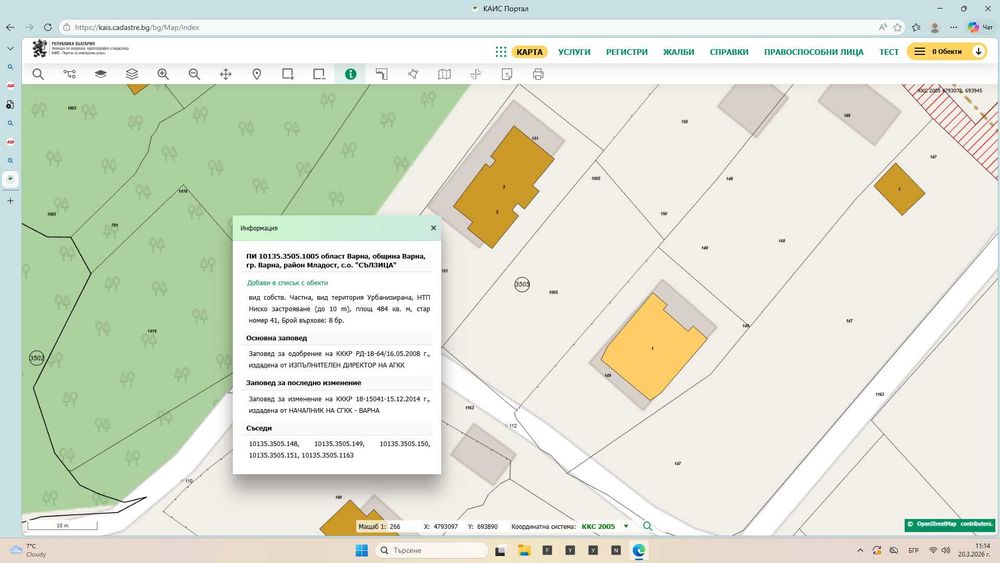The height and width of the screenshot is (563, 1000).
Task: Click the zoom out tool
Action: click(194, 74)
